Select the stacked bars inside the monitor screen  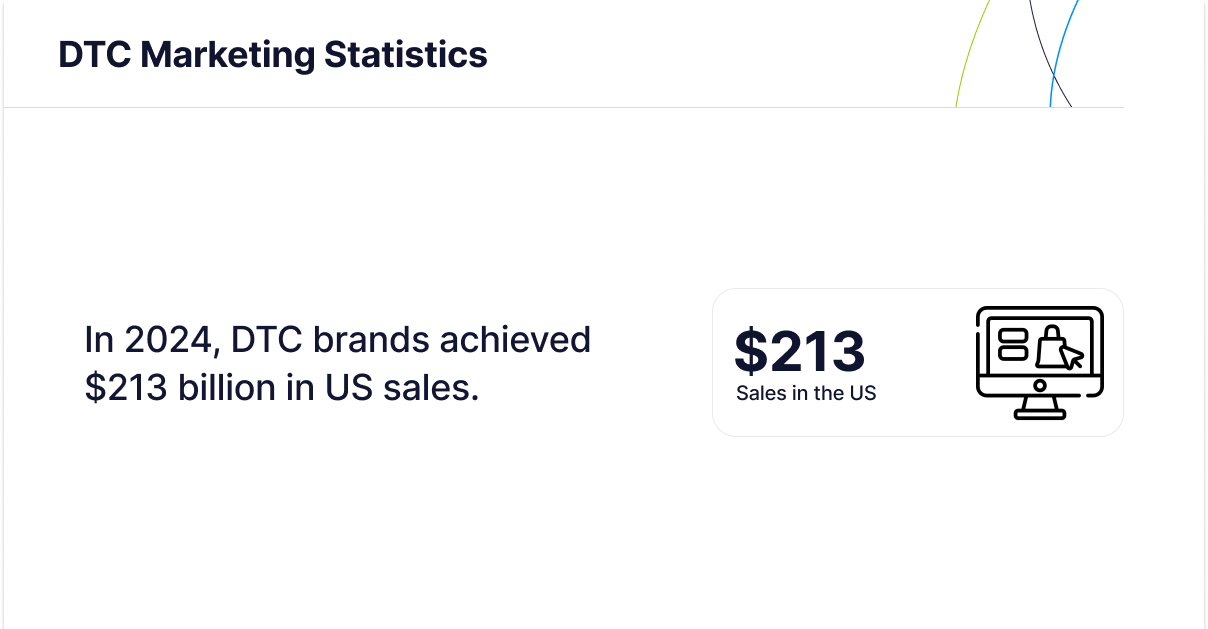[1013, 344]
